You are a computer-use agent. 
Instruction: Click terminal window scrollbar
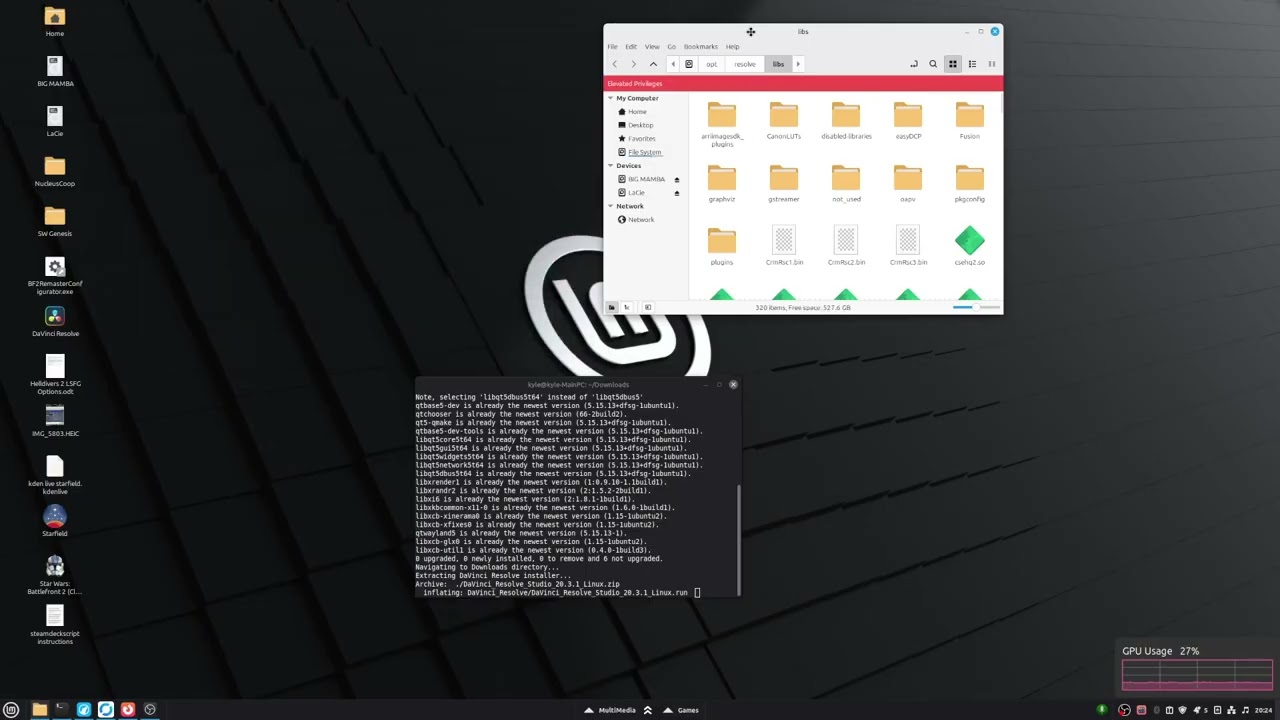click(x=738, y=538)
